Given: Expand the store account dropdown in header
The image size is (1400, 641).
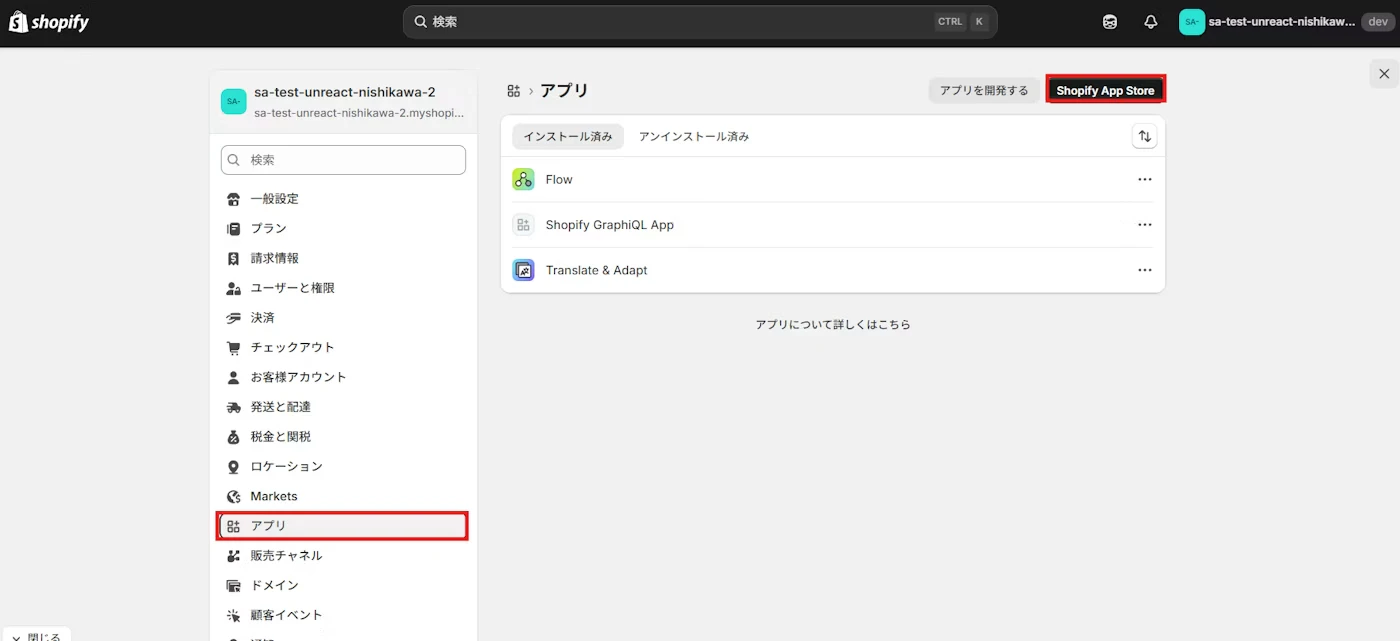Looking at the screenshot, I should (1285, 22).
